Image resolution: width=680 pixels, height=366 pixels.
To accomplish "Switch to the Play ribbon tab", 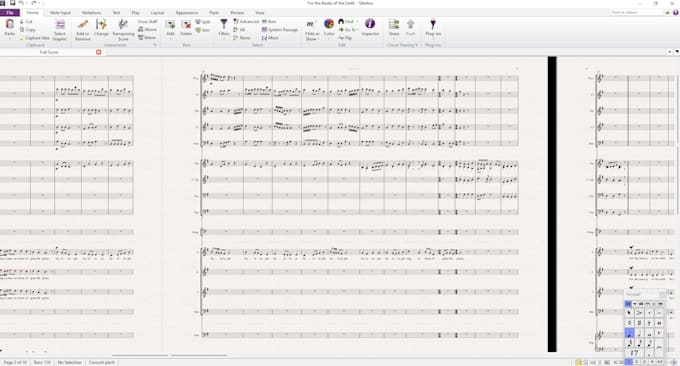I will (135, 13).
